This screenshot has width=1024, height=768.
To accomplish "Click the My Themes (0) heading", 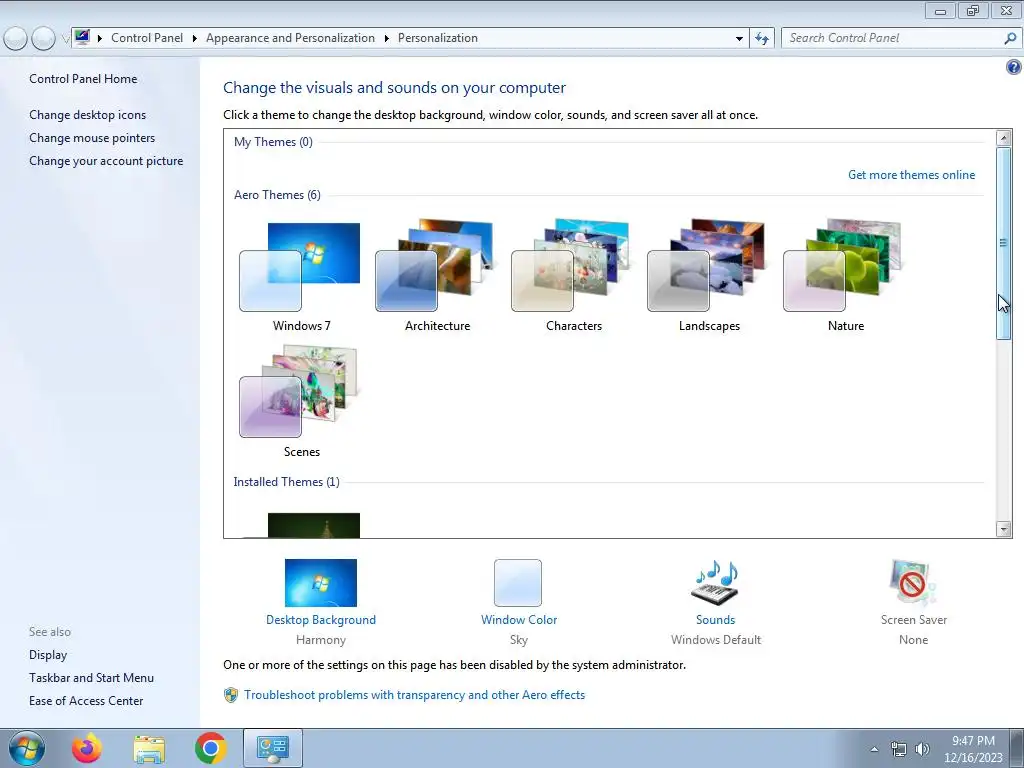I will 273,142.
